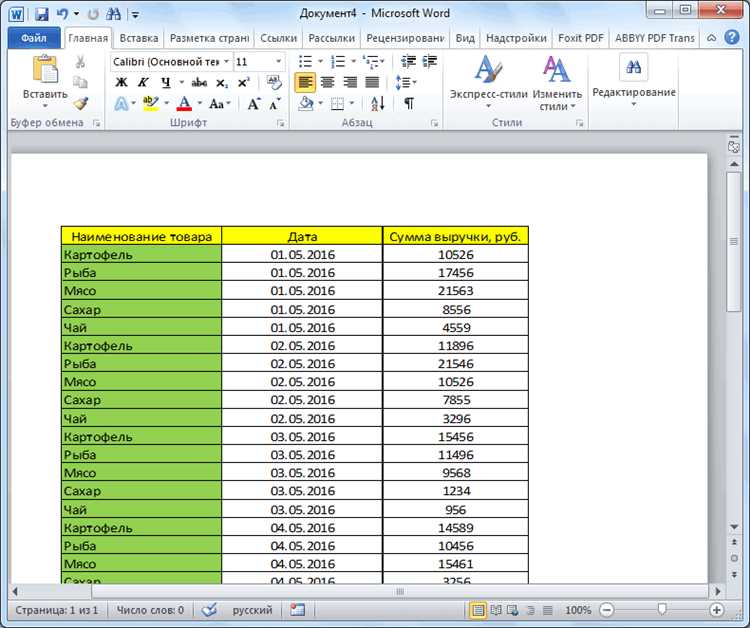Click the Decrease Indent icon
The image size is (750, 628).
point(408,62)
